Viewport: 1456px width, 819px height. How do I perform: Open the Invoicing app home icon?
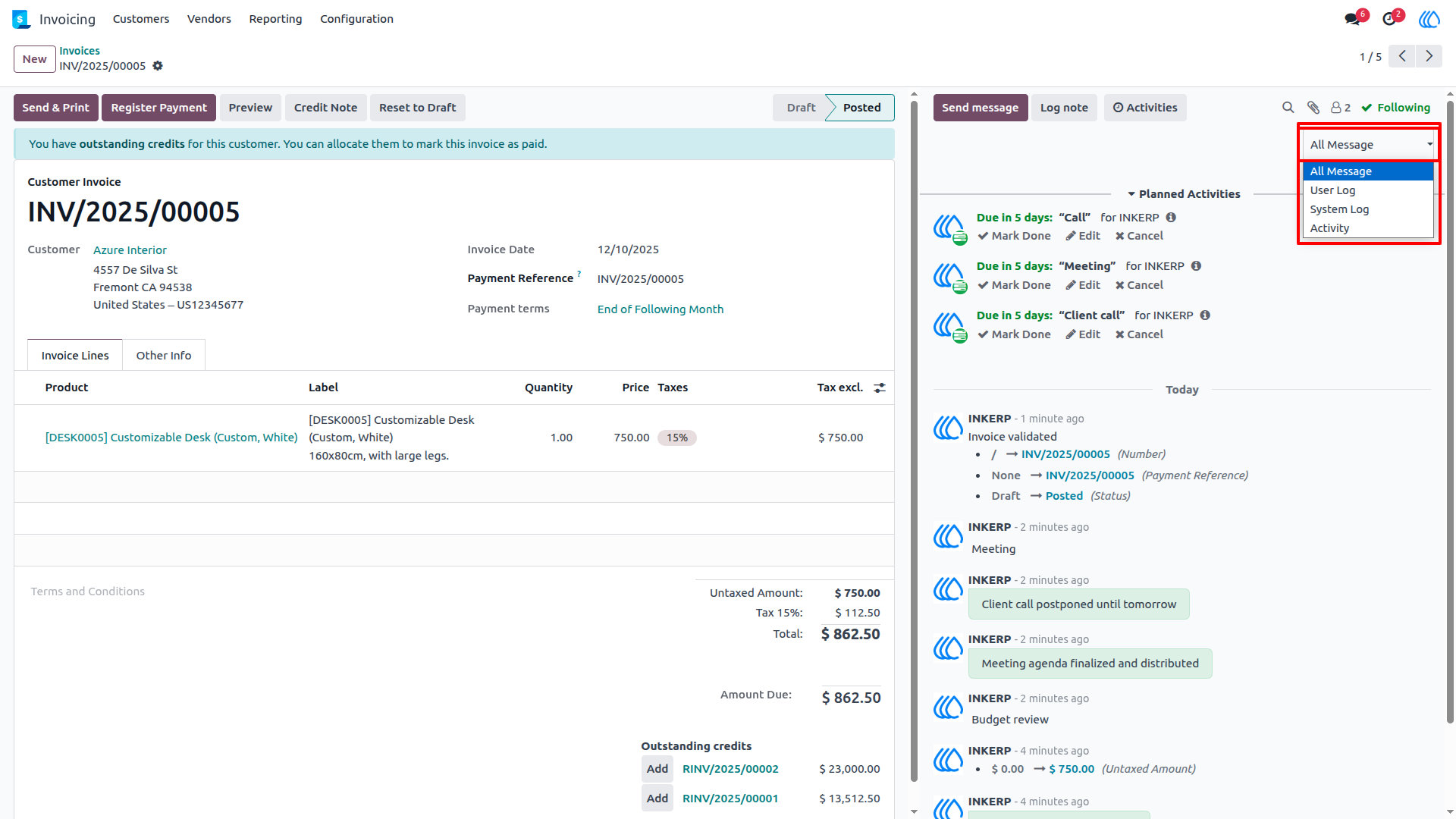(20, 19)
